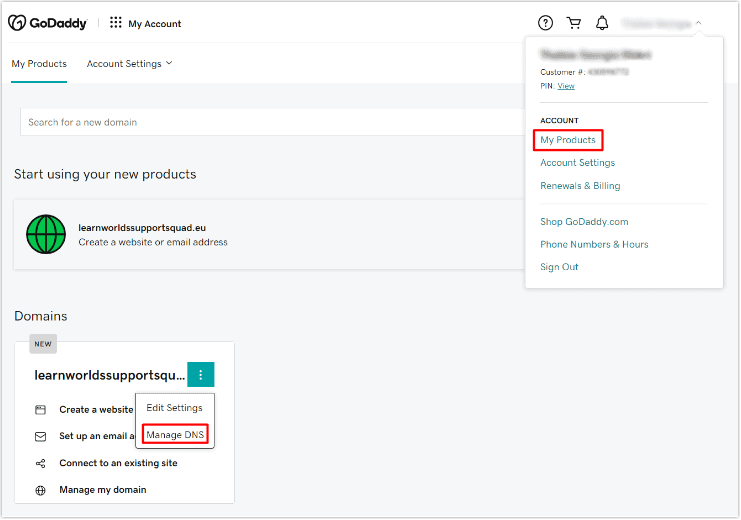741x520 pixels.
Task: Visit Shop GoDaddy.com link
Action: pyautogui.click(x=584, y=222)
